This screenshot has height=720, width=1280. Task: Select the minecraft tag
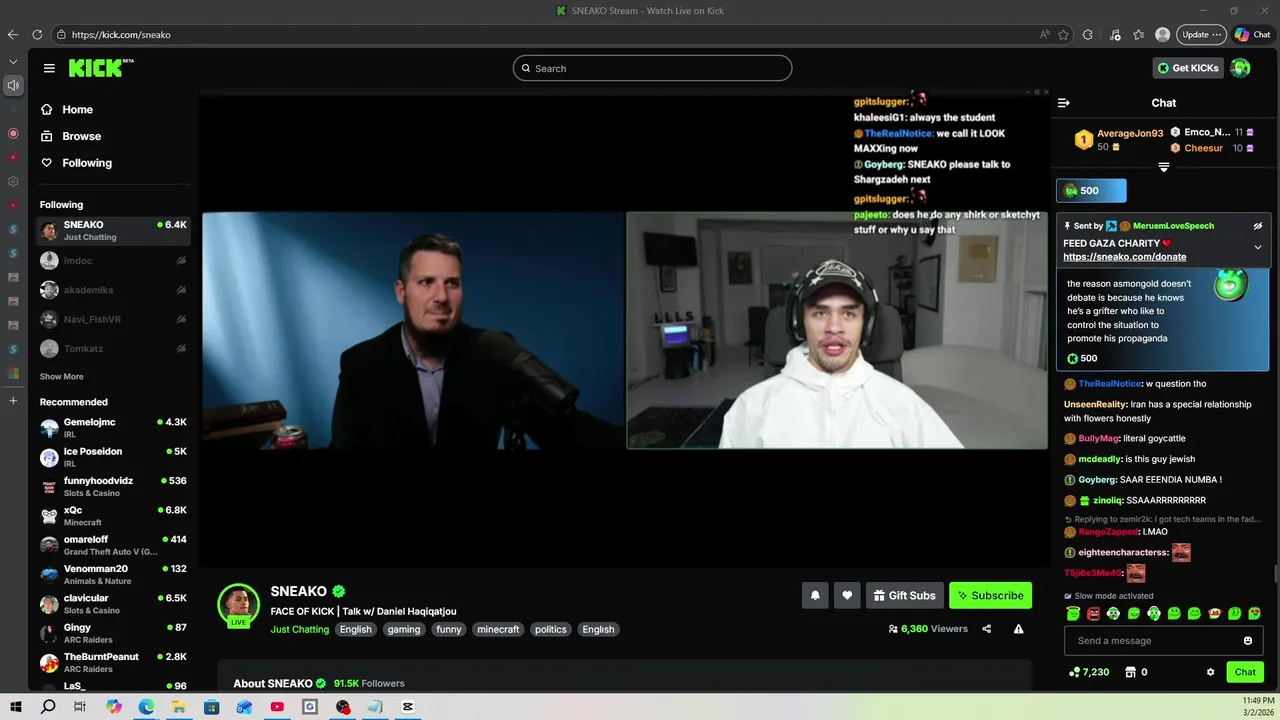[x=498, y=629]
